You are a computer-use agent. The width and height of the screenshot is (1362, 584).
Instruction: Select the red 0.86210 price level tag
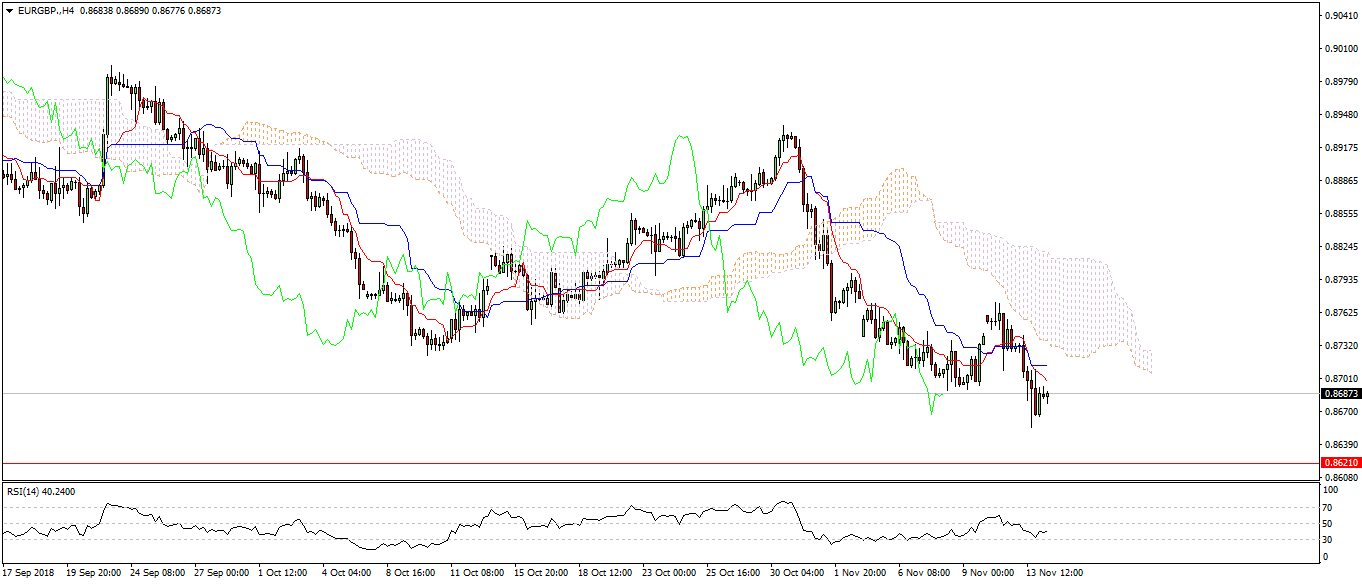tap(1339, 463)
